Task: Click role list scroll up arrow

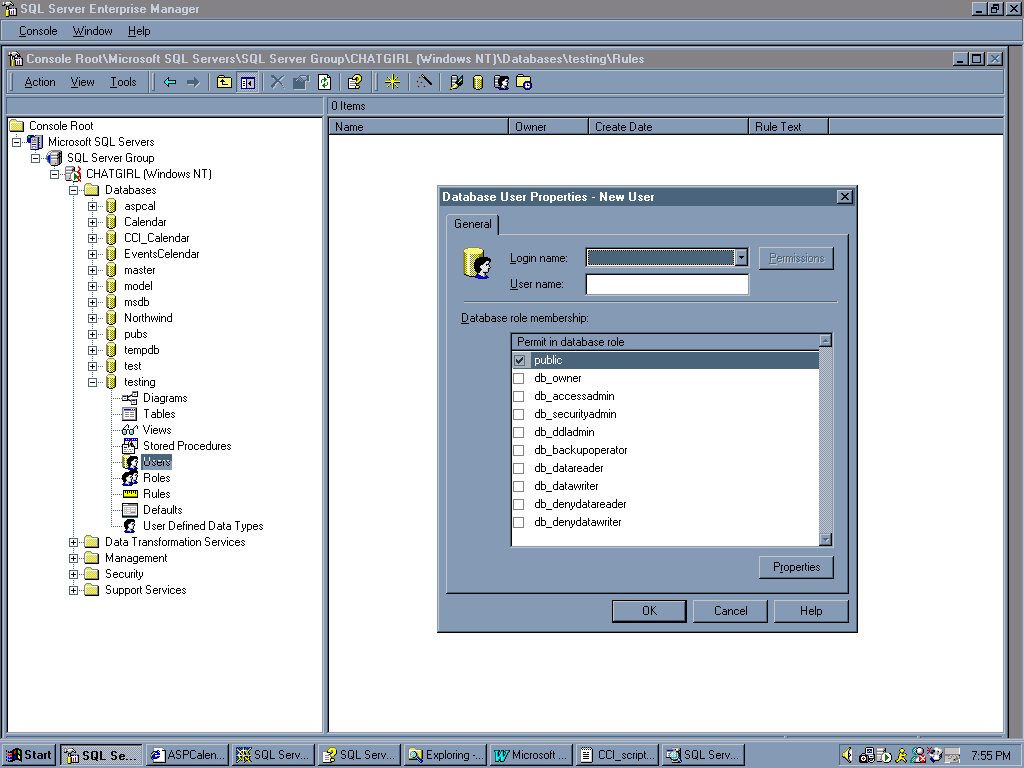Action: (x=825, y=341)
